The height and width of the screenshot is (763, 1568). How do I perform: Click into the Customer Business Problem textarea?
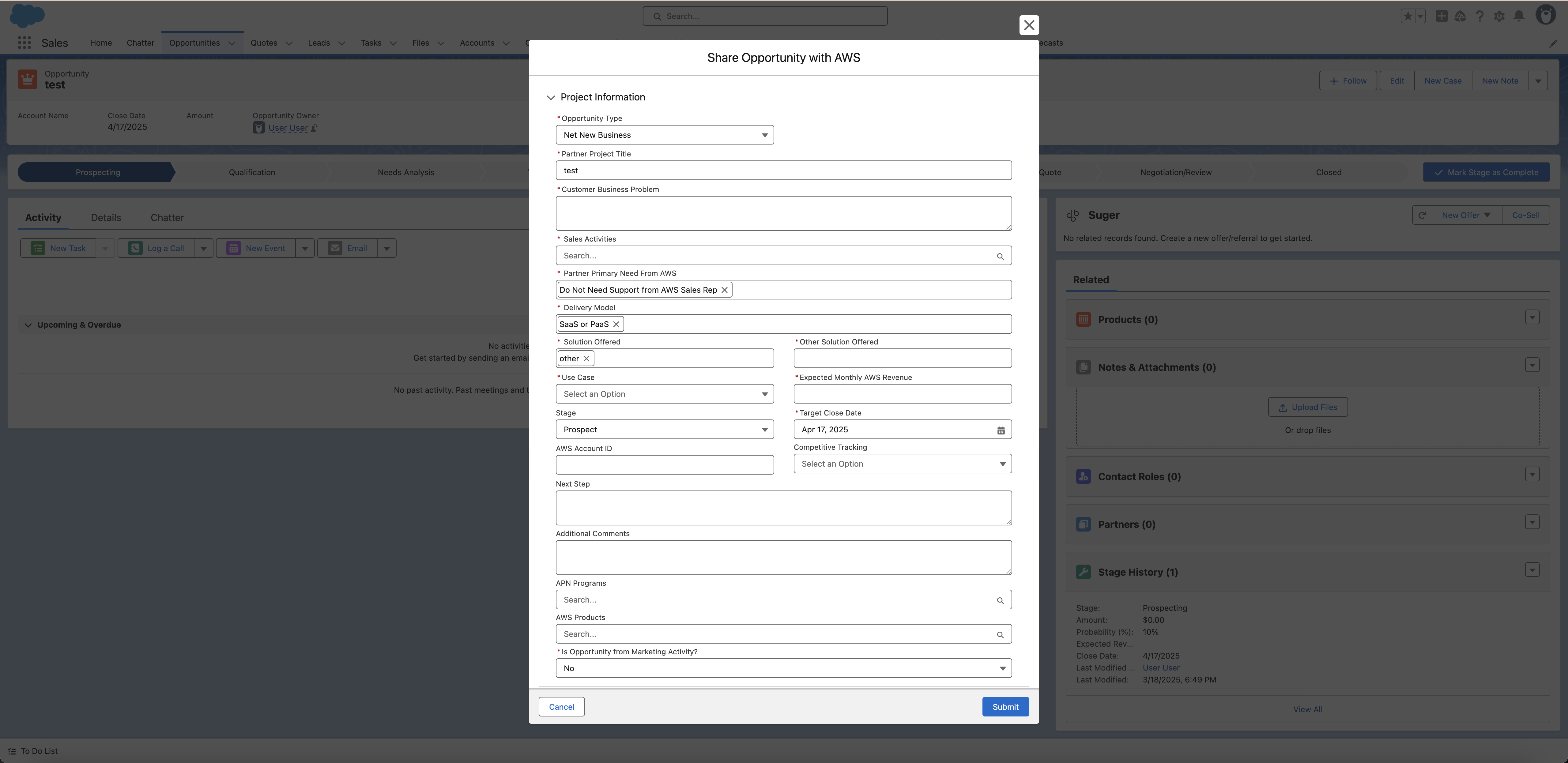[x=783, y=213]
